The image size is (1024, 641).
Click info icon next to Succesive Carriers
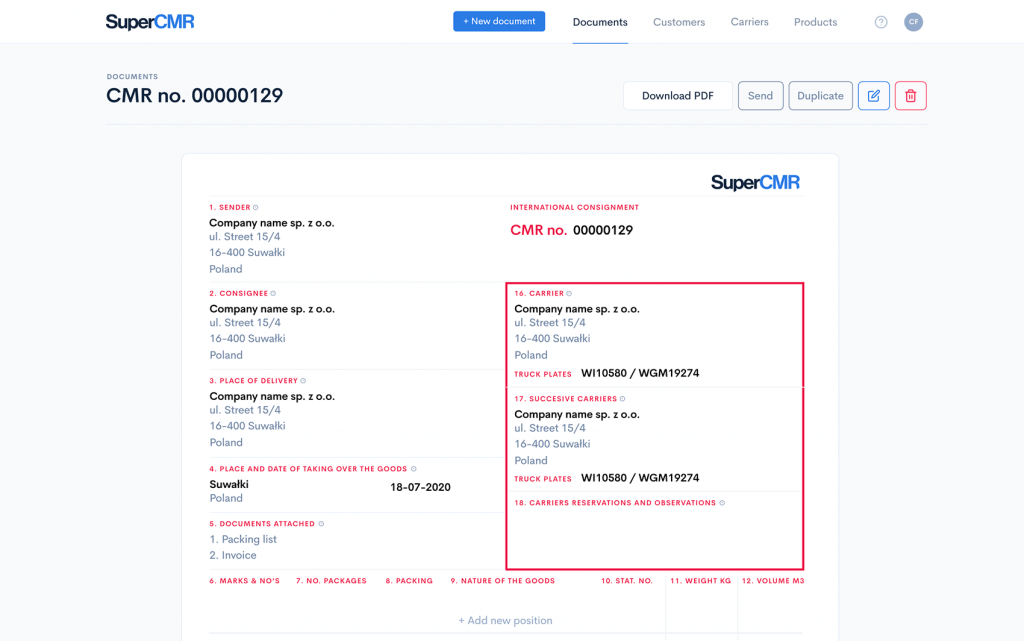[x=623, y=399]
